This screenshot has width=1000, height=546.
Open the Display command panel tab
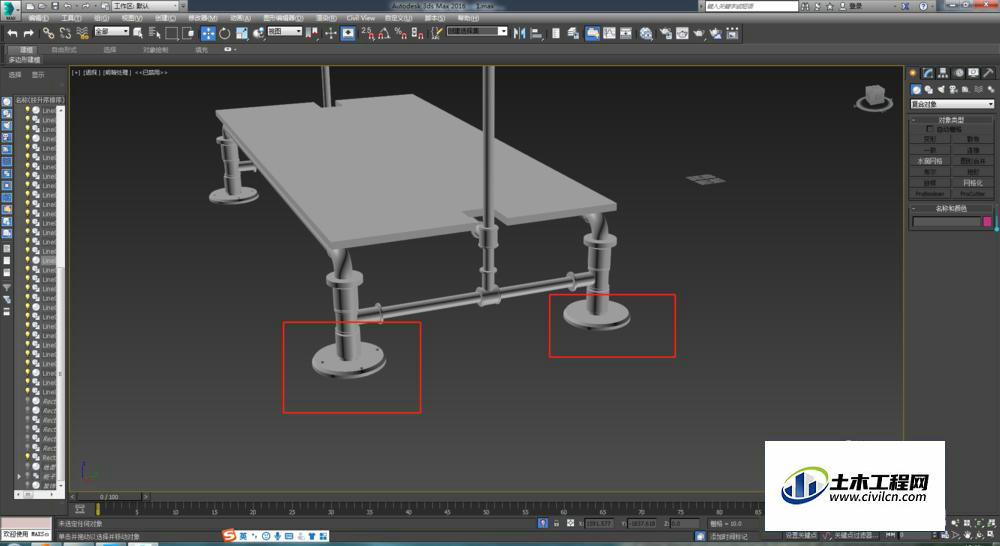973,73
